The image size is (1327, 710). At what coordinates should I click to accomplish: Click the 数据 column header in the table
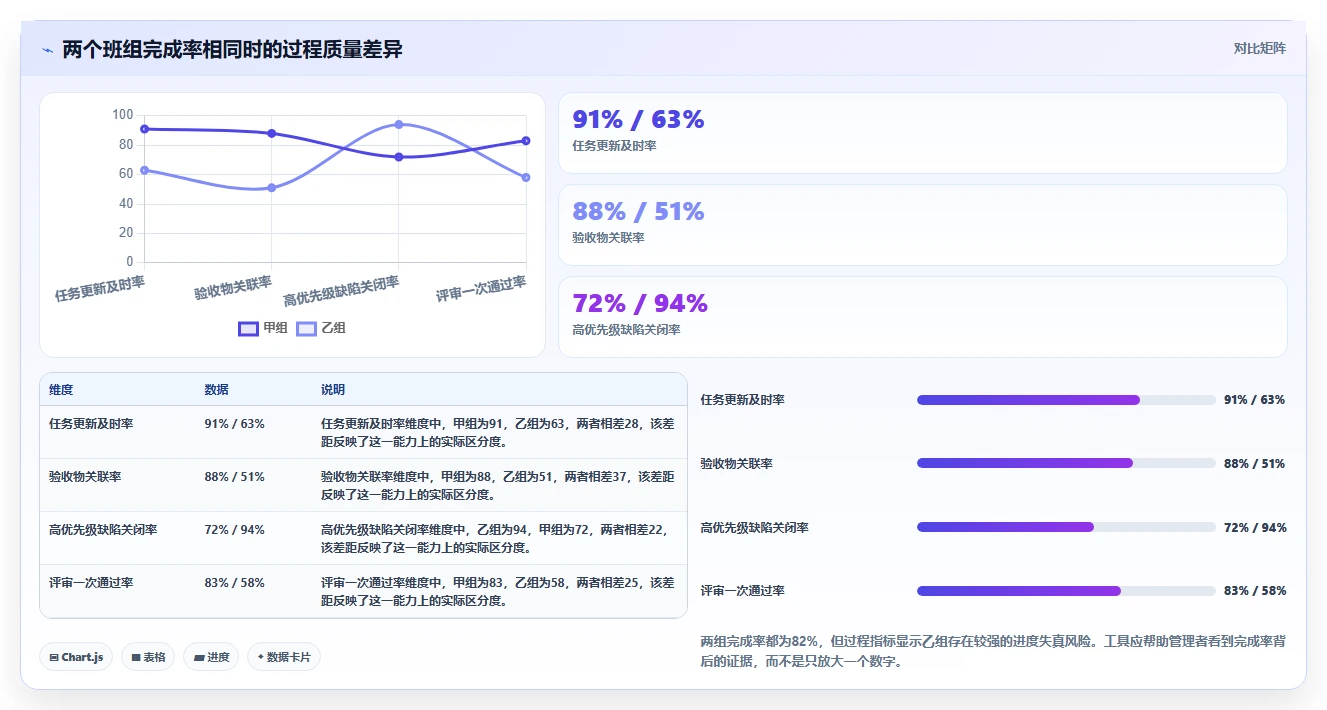point(216,390)
